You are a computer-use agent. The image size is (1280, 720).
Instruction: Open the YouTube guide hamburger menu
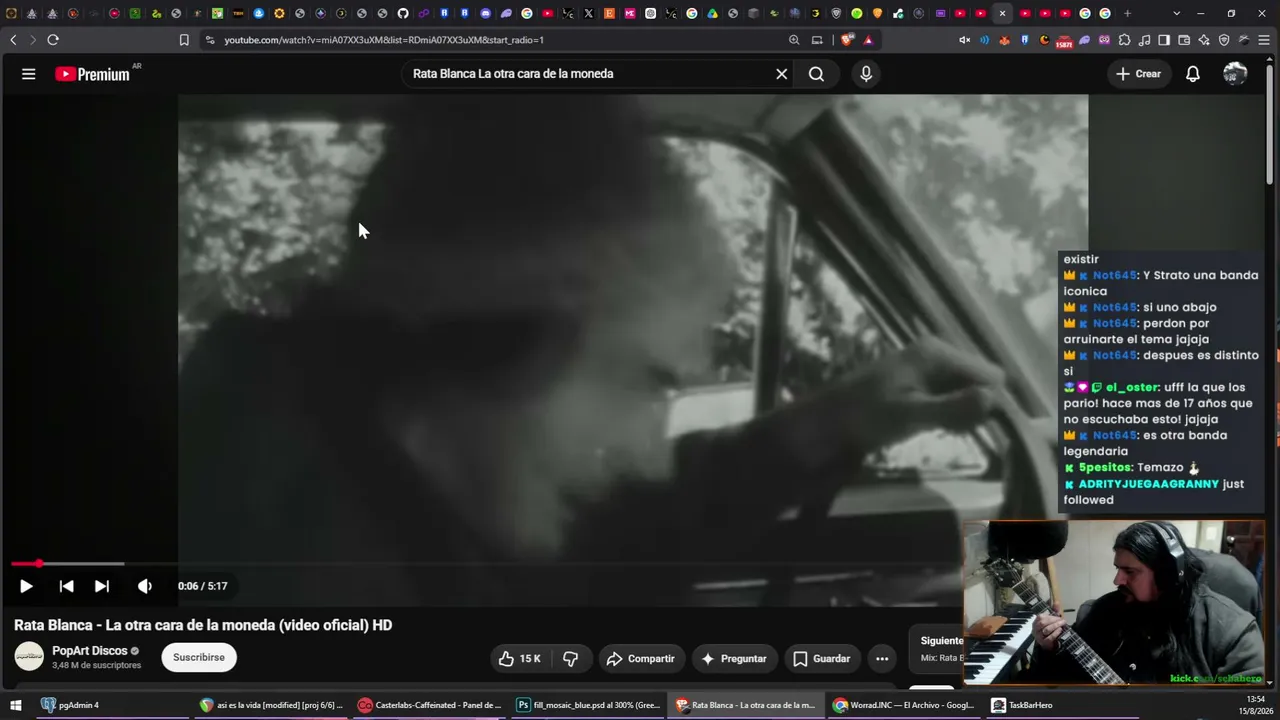pos(29,74)
